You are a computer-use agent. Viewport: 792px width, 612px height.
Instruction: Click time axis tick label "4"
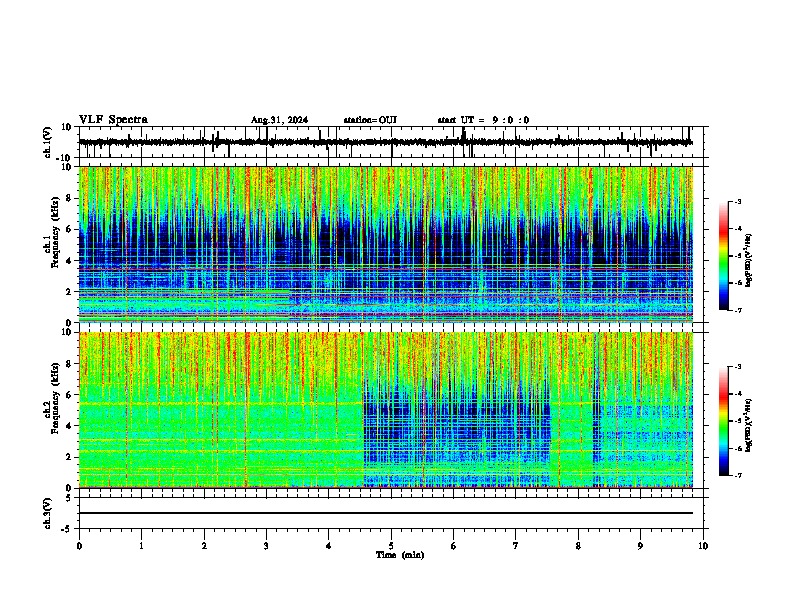[329, 546]
